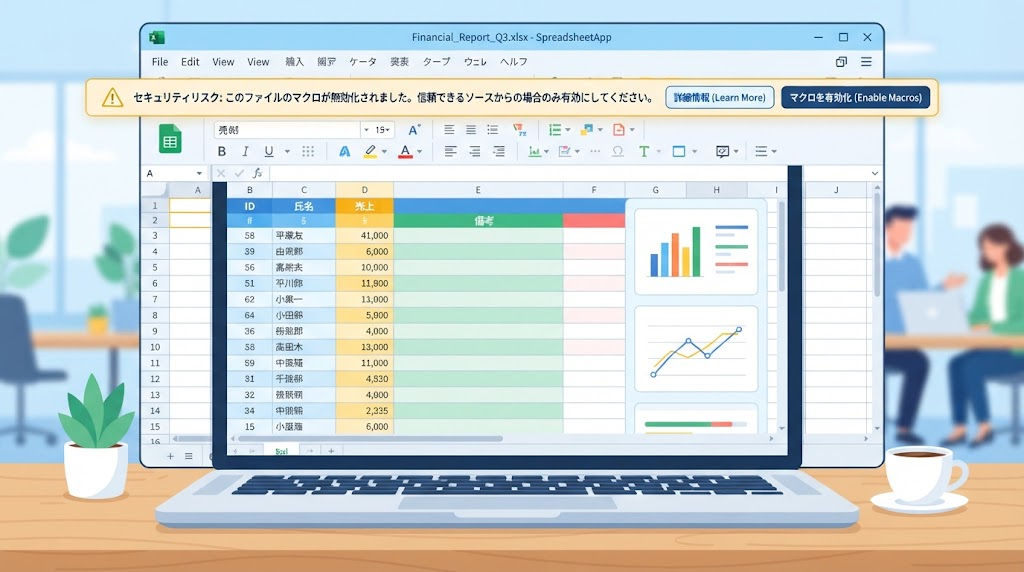1024x572 pixels.
Task: Open the line chart thumbnail
Action: pos(696,349)
